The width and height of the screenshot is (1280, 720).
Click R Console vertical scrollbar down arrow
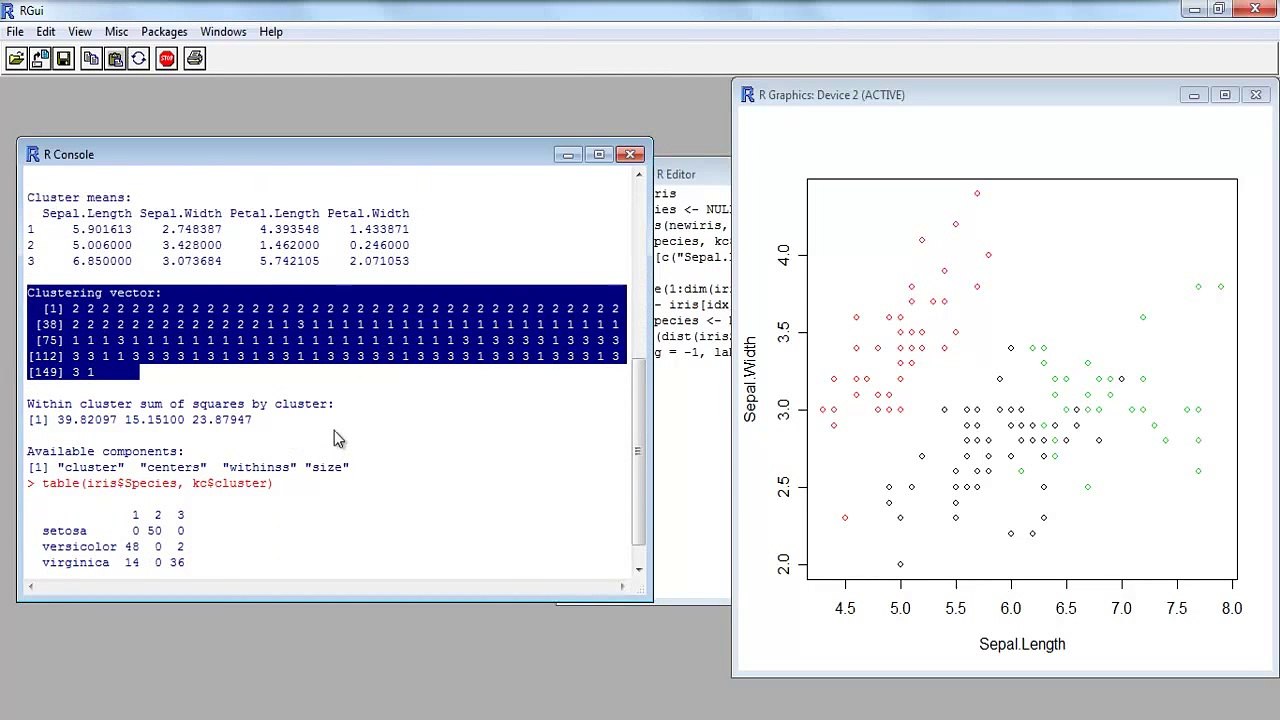639,570
